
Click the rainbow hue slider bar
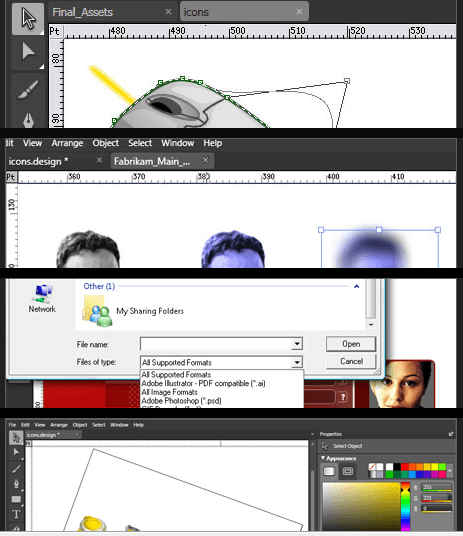click(405, 506)
